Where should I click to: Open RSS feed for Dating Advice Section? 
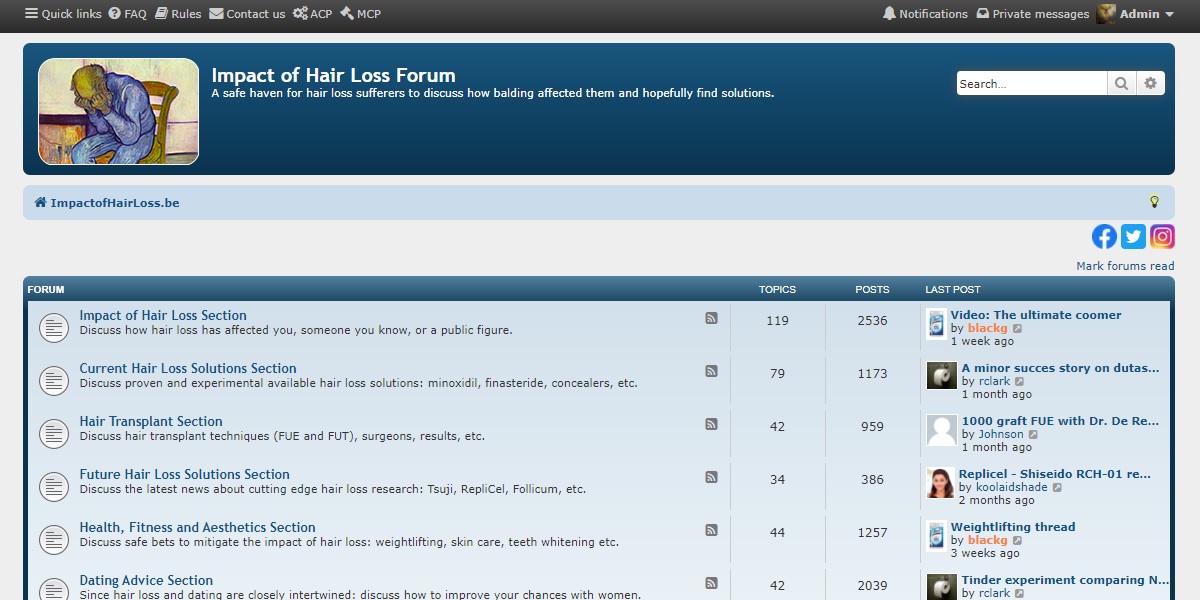[x=712, y=583]
